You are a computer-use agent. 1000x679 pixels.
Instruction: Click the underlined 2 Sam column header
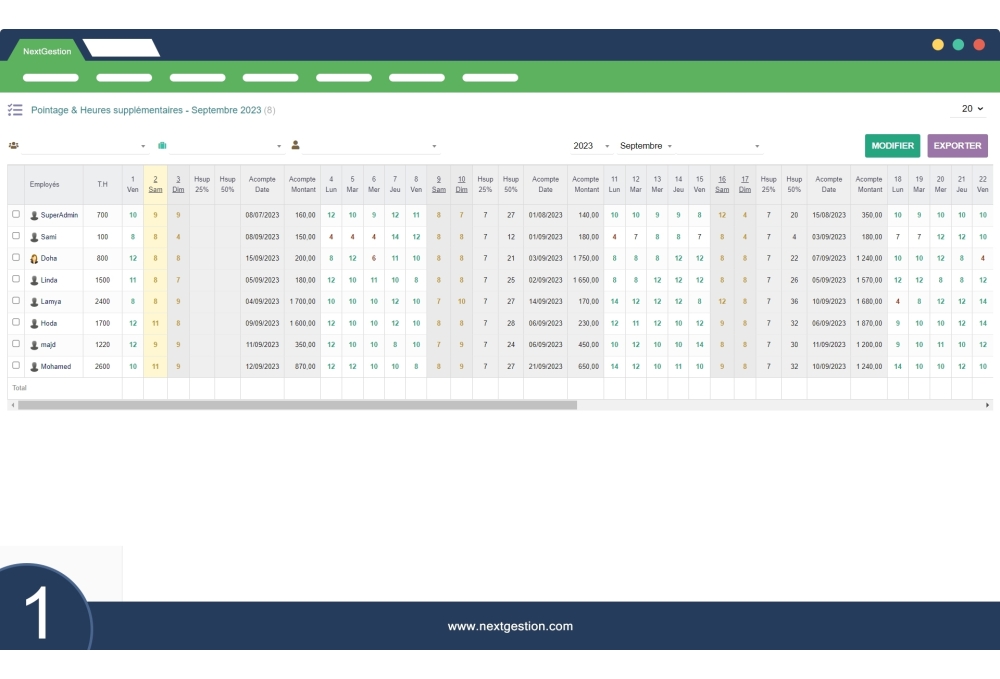[x=155, y=184]
